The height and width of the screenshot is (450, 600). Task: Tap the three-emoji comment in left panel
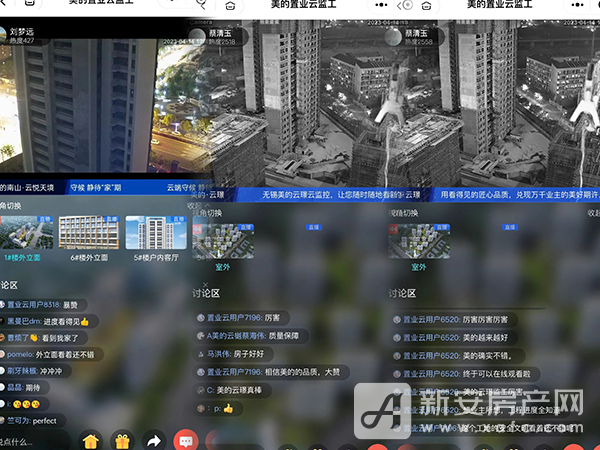24,404
